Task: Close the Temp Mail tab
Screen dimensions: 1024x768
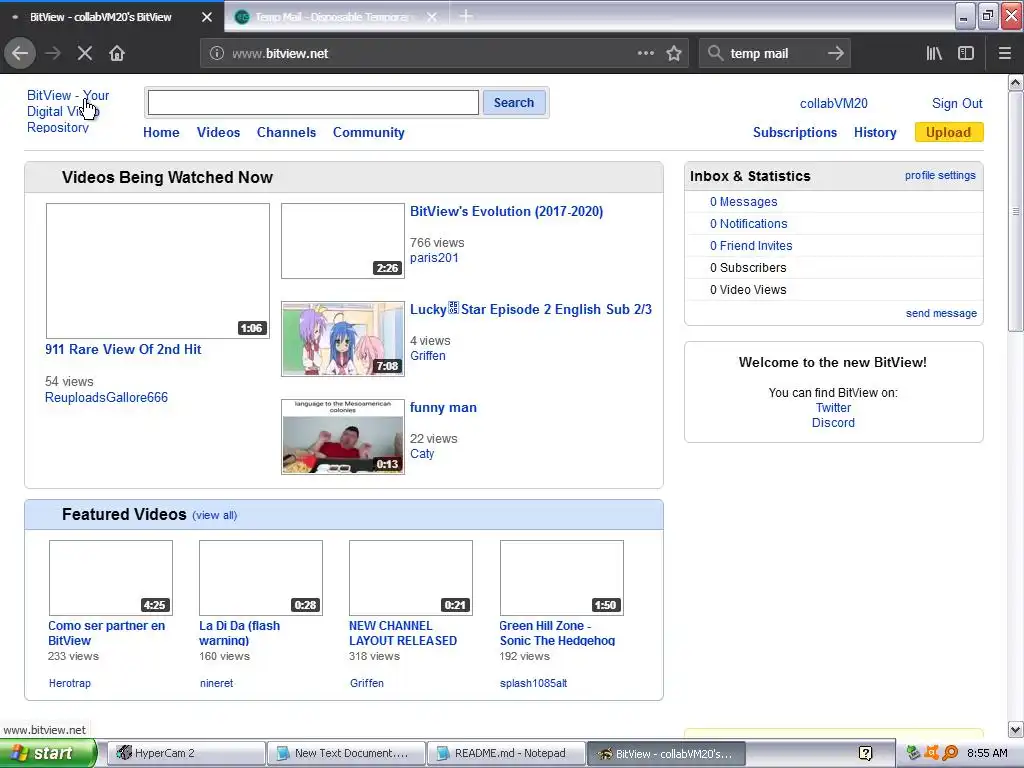Action: coord(432,17)
